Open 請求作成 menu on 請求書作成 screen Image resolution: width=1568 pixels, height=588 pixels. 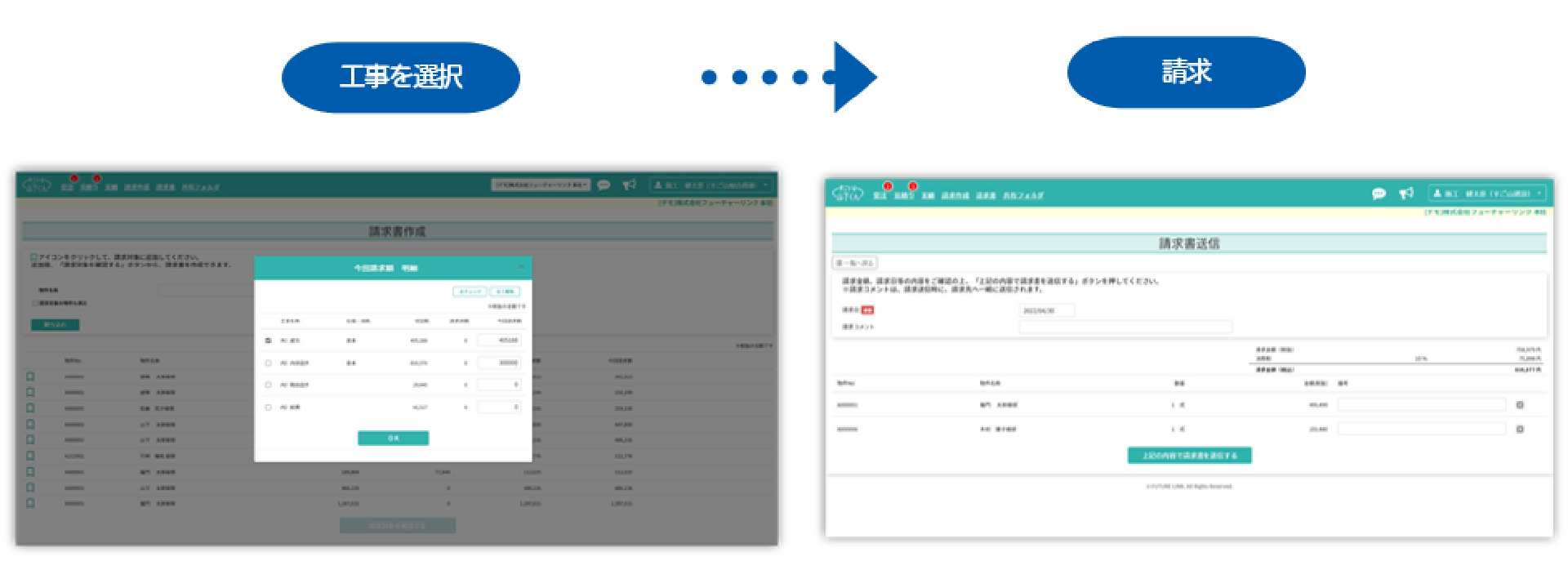(x=137, y=188)
